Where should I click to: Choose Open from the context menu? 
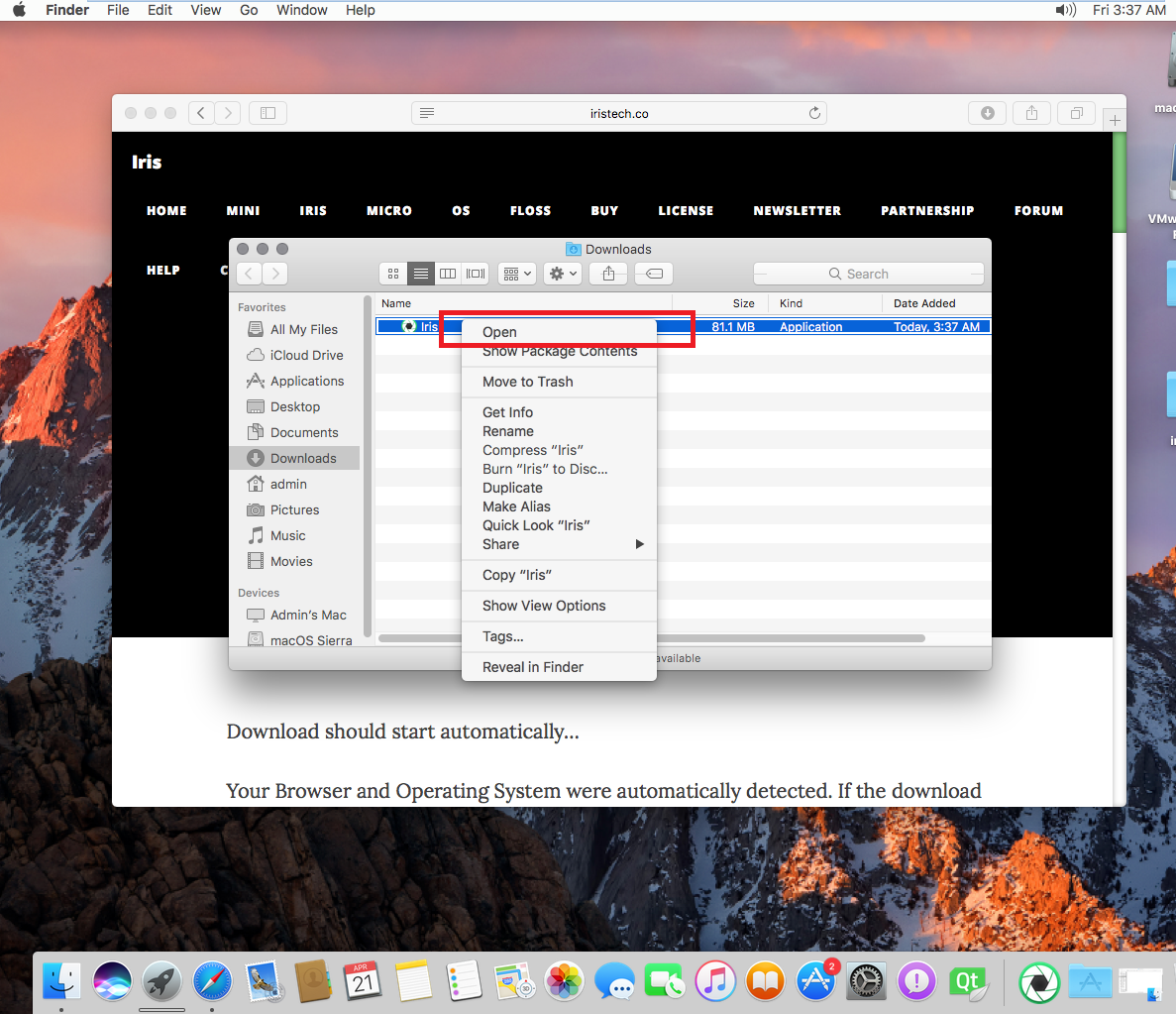coord(560,332)
